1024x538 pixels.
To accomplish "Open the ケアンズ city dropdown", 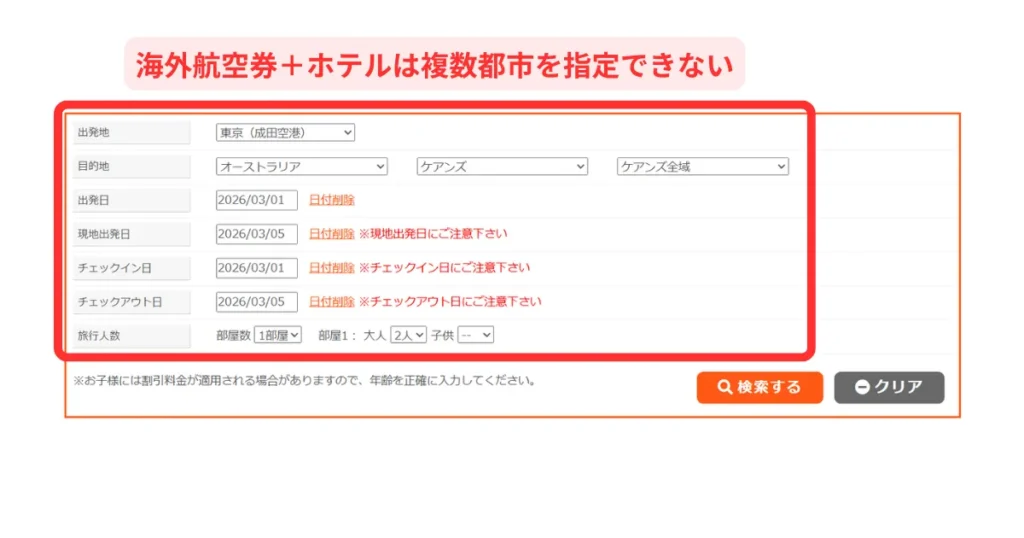I will (501, 167).
